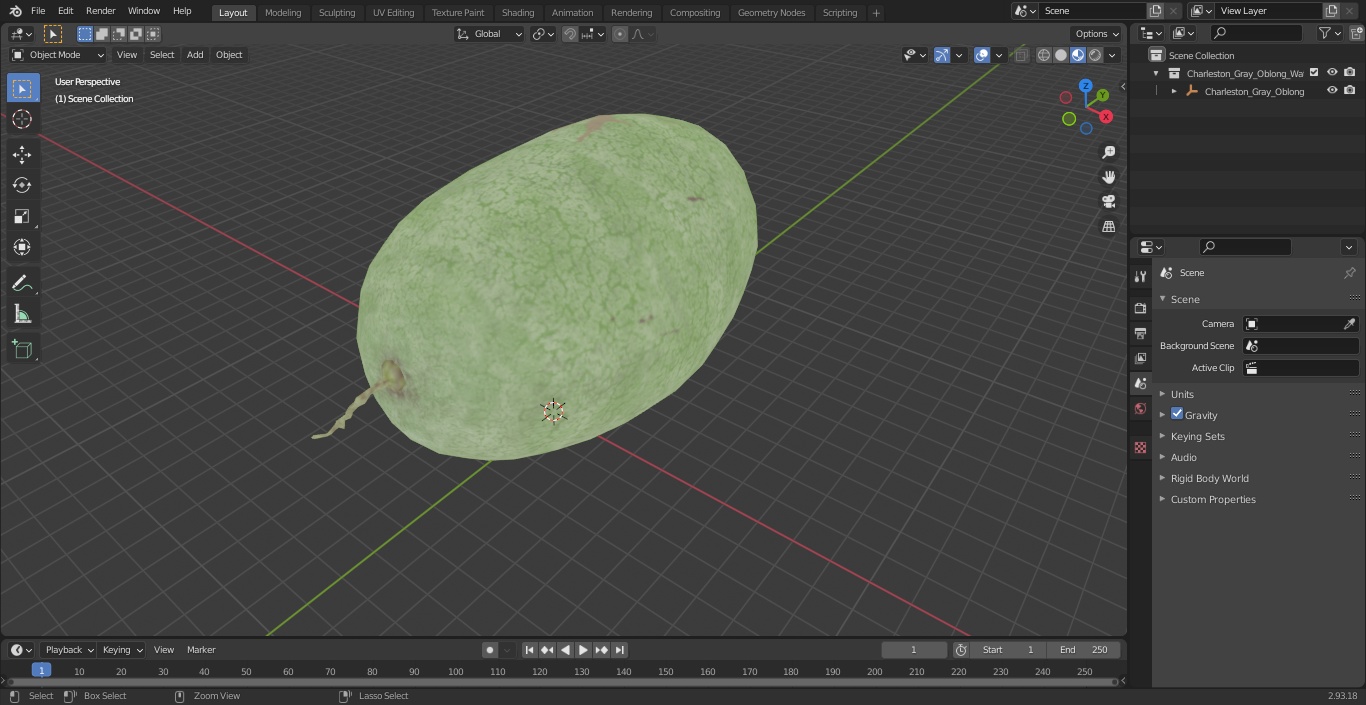Open the World properties tab

[x=1140, y=408]
